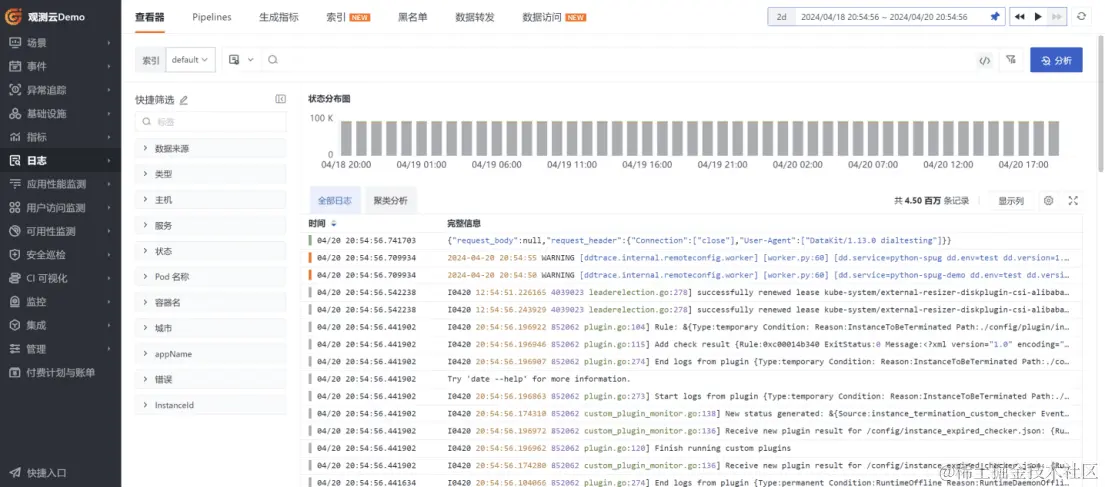
Task: Expand log table to fullscreen
Action: click(x=1073, y=201)
